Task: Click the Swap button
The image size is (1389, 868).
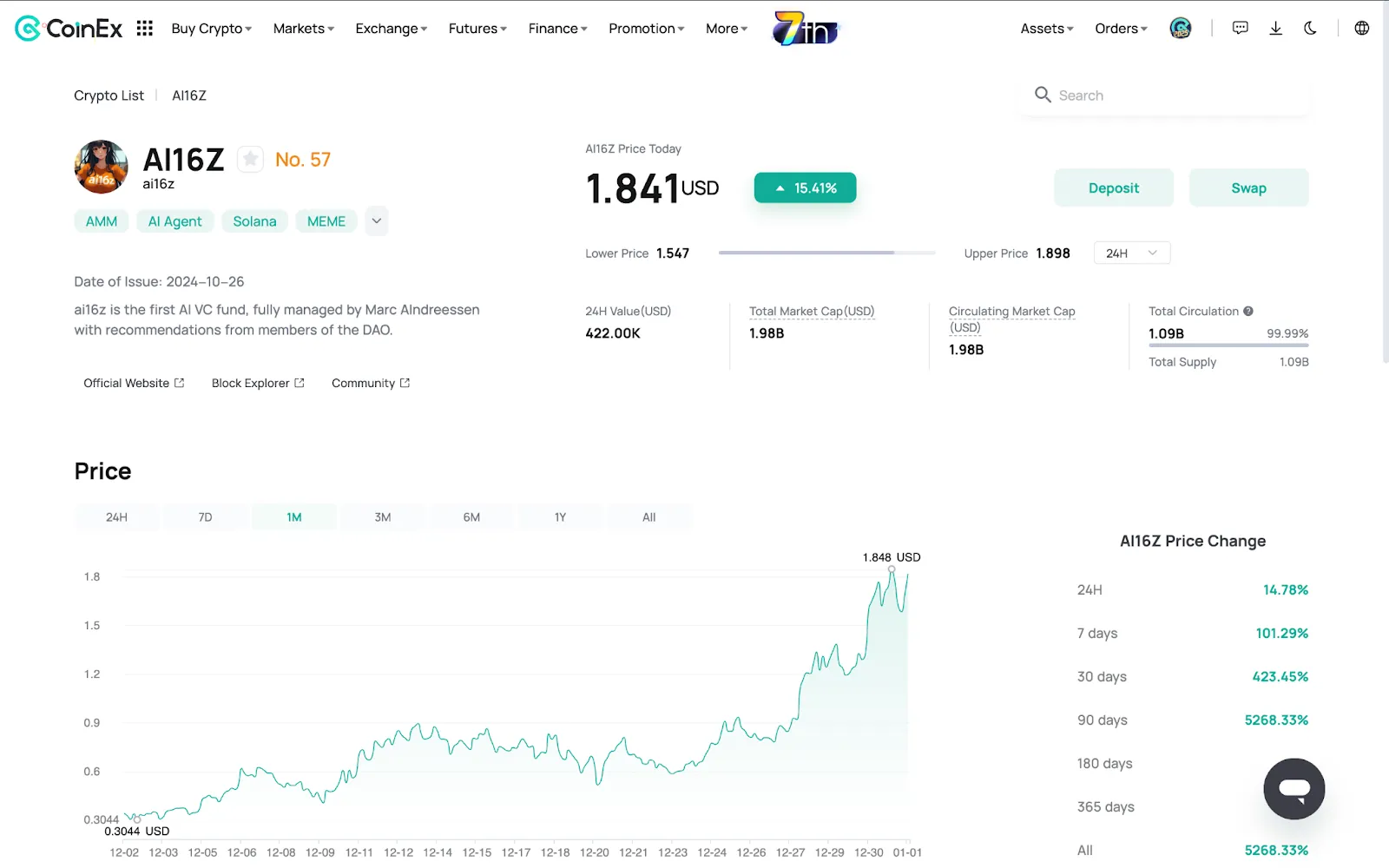Action: [1248, 187]
